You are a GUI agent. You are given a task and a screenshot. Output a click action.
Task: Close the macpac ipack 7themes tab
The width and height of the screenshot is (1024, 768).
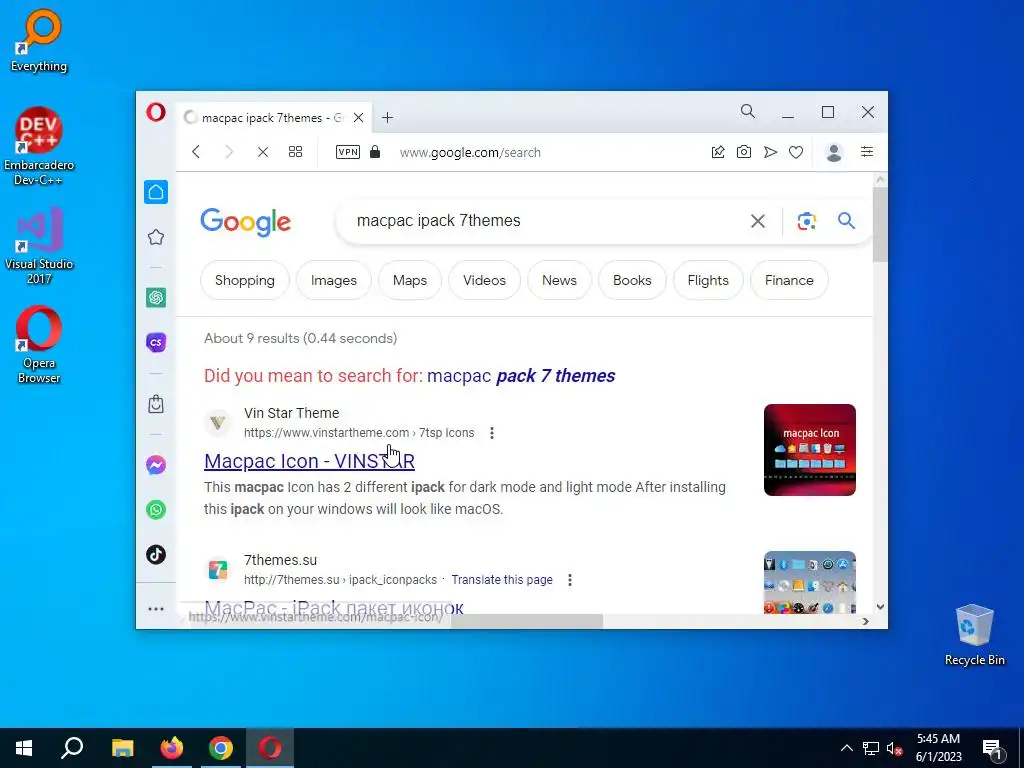point(359,118)
